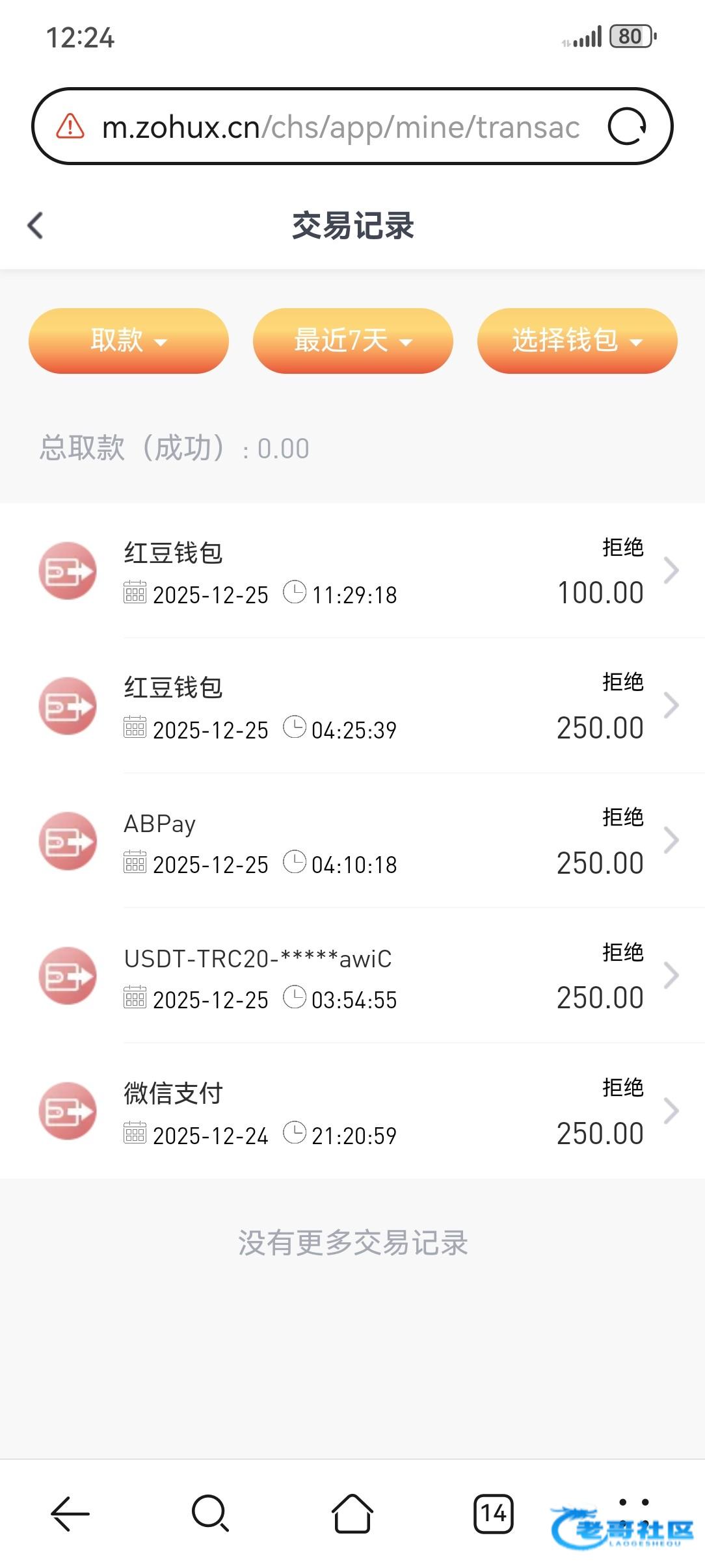Open the 取款 transaction type dropdown

129,341
